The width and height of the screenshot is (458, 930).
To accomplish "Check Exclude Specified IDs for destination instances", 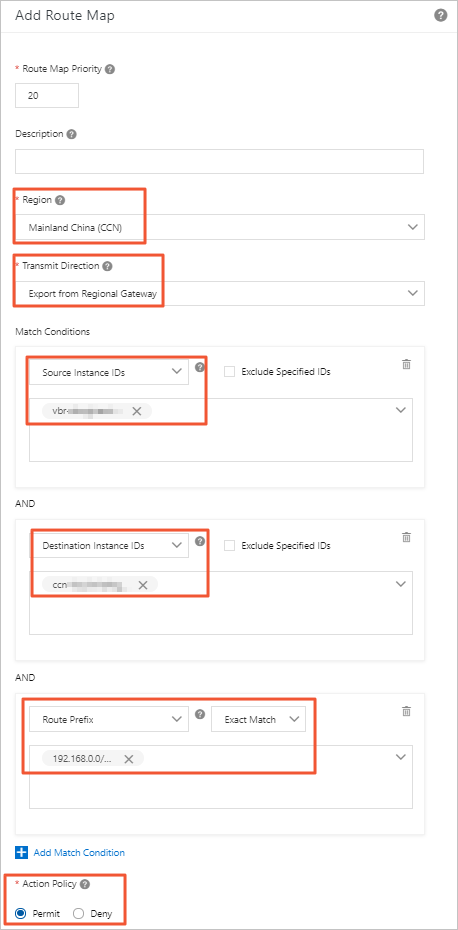I will click(x=230, y=545).
